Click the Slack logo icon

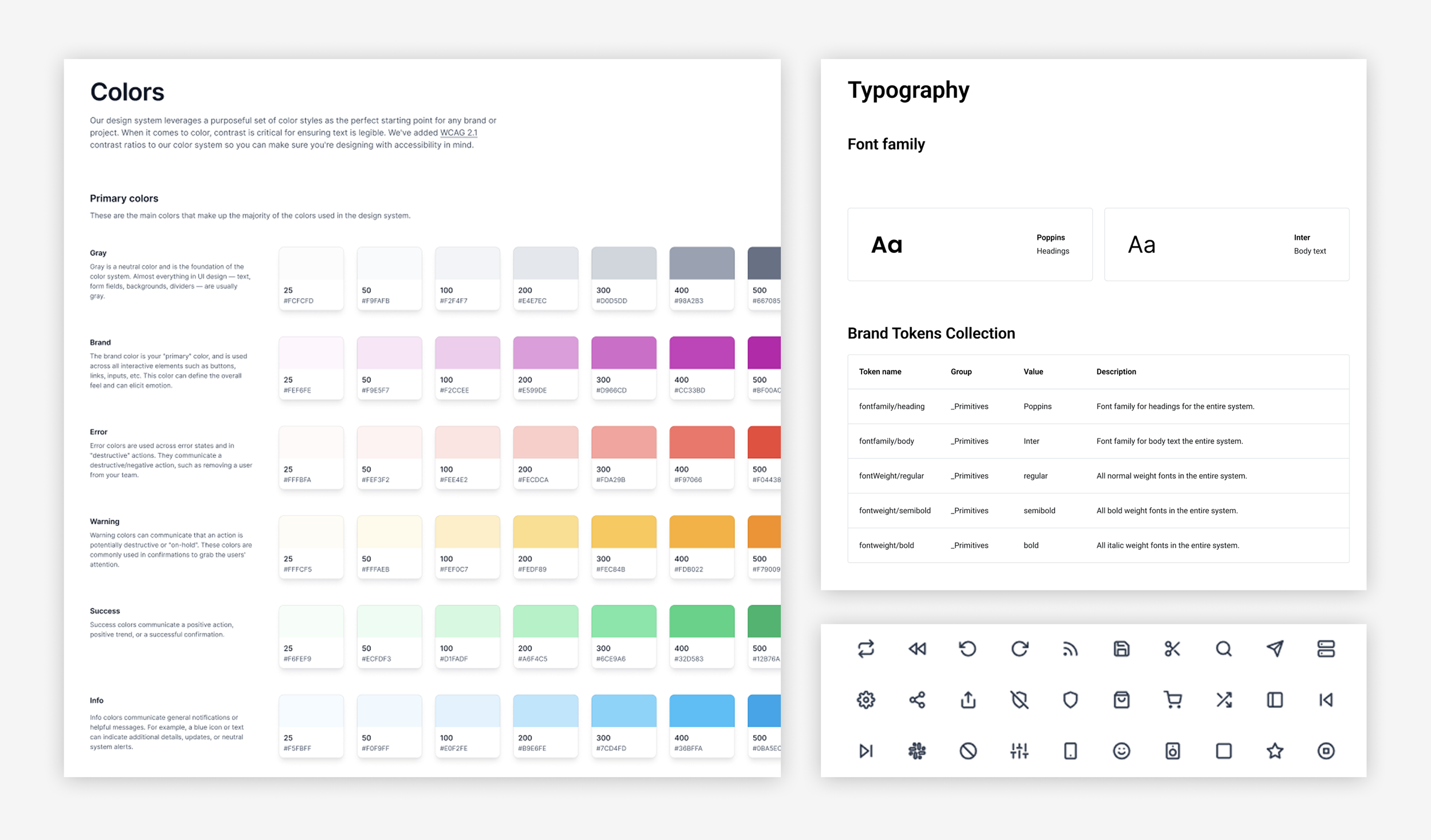(917, 750)
